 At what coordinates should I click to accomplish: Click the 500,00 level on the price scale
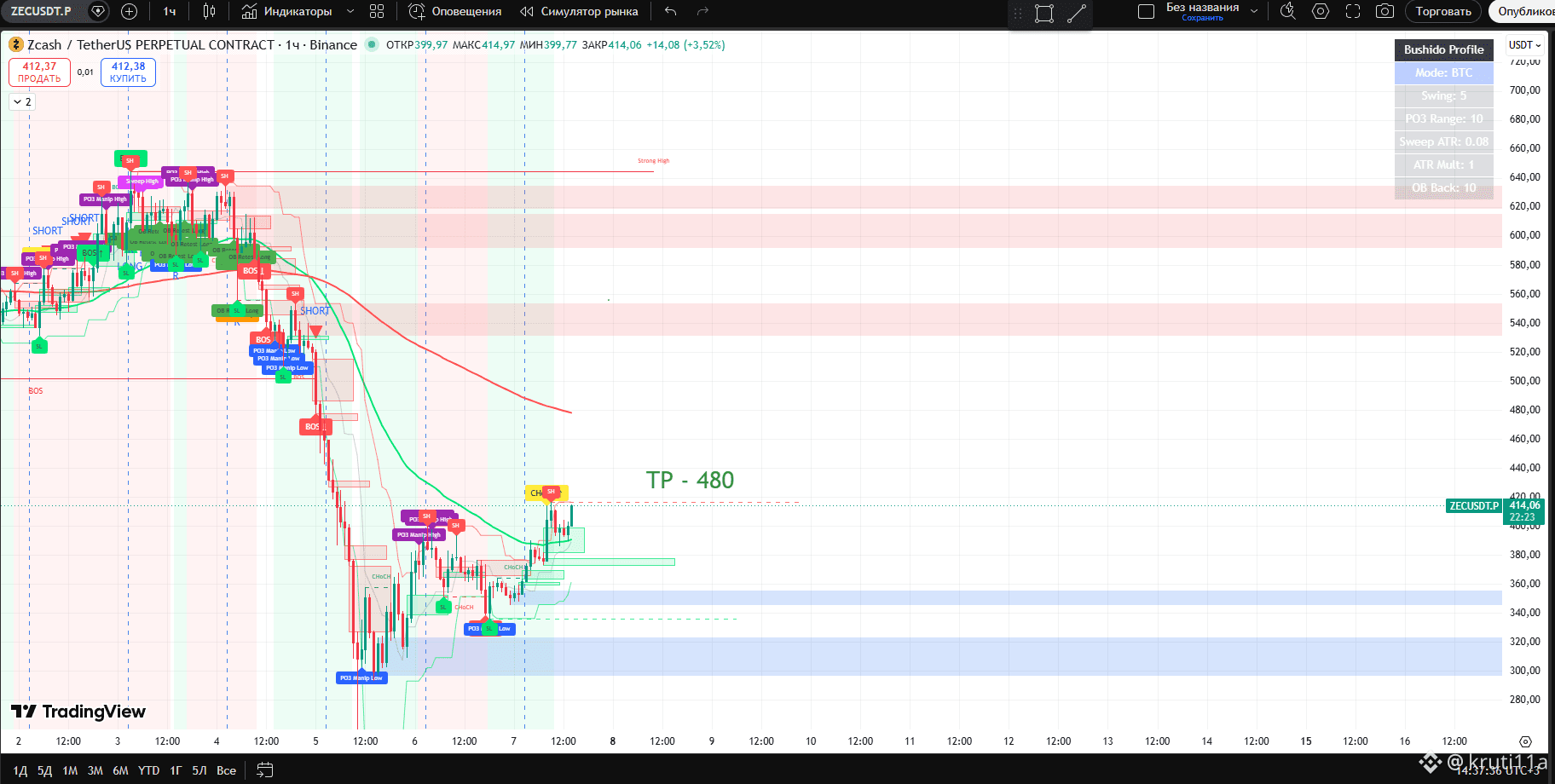[1524, 381]
